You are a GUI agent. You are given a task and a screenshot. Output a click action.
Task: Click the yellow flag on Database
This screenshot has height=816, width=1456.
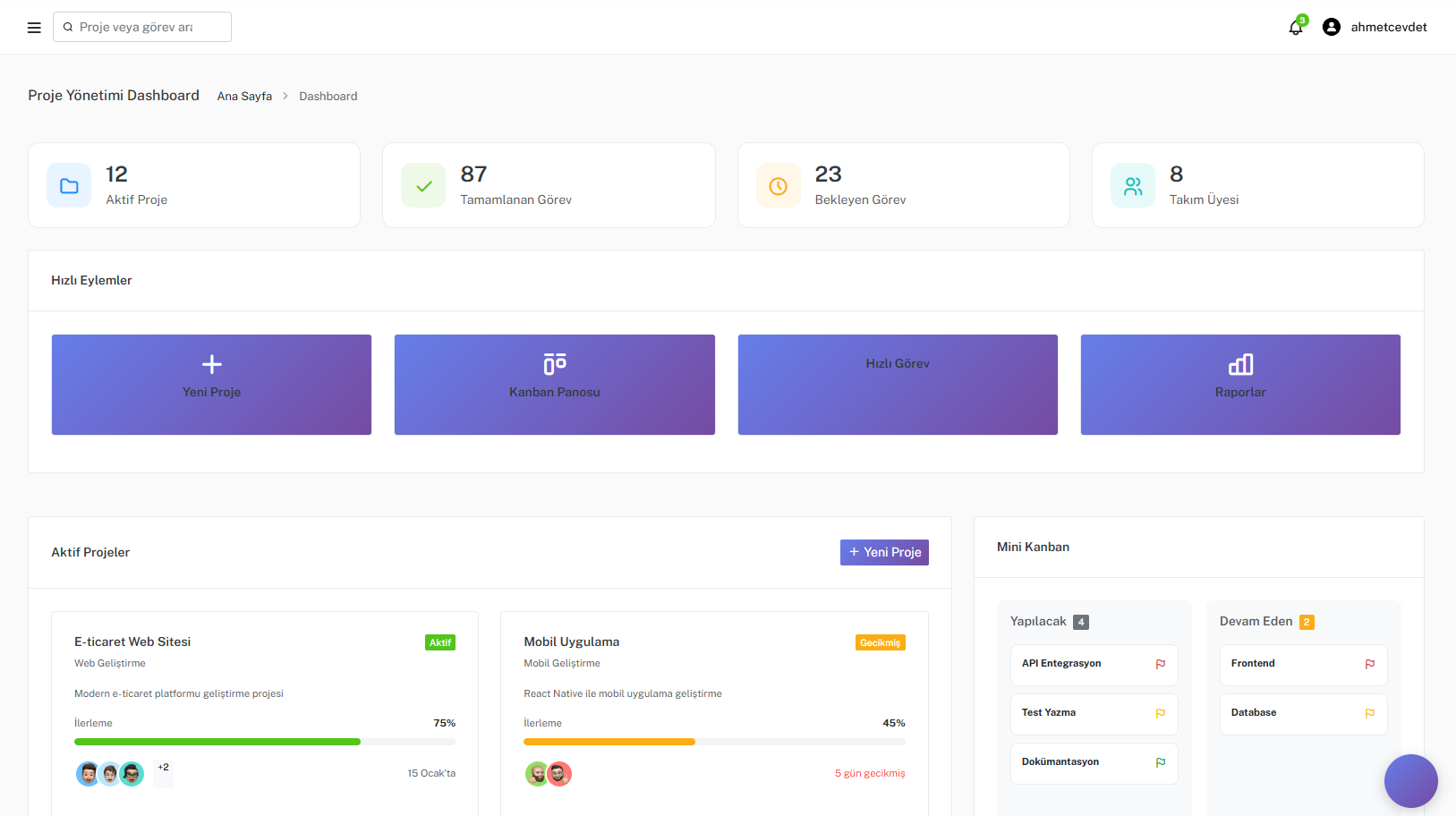click(1369, 713)
